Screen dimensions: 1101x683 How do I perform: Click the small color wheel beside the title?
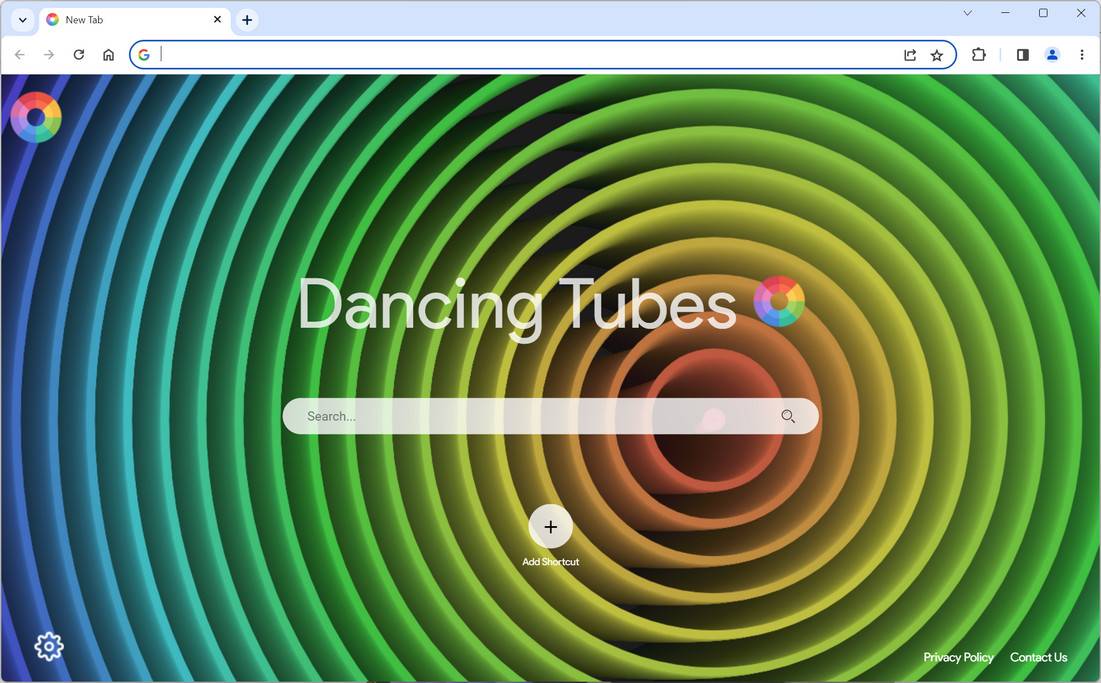click(x=781, y=301)
